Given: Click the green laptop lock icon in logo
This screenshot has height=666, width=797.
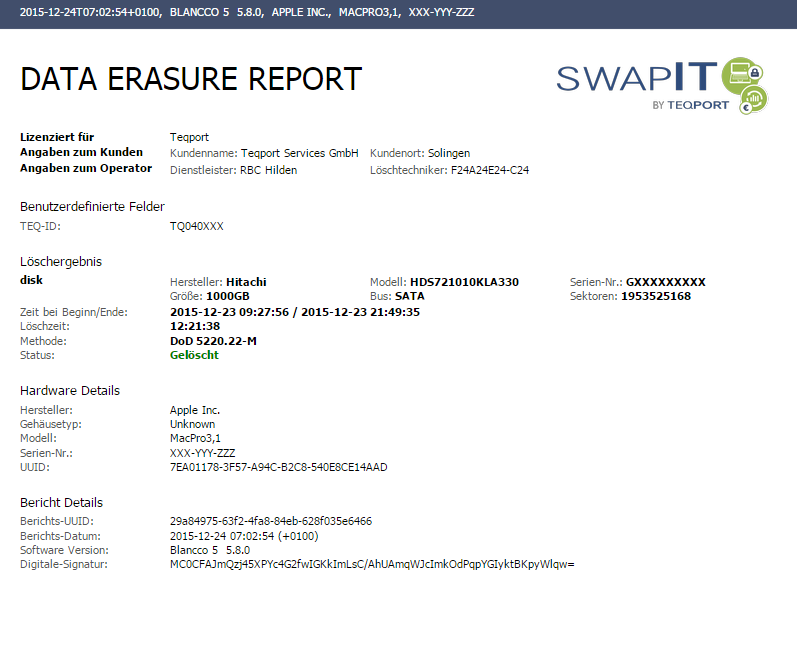Looking at the screenshot, I should tap(743, 75).
